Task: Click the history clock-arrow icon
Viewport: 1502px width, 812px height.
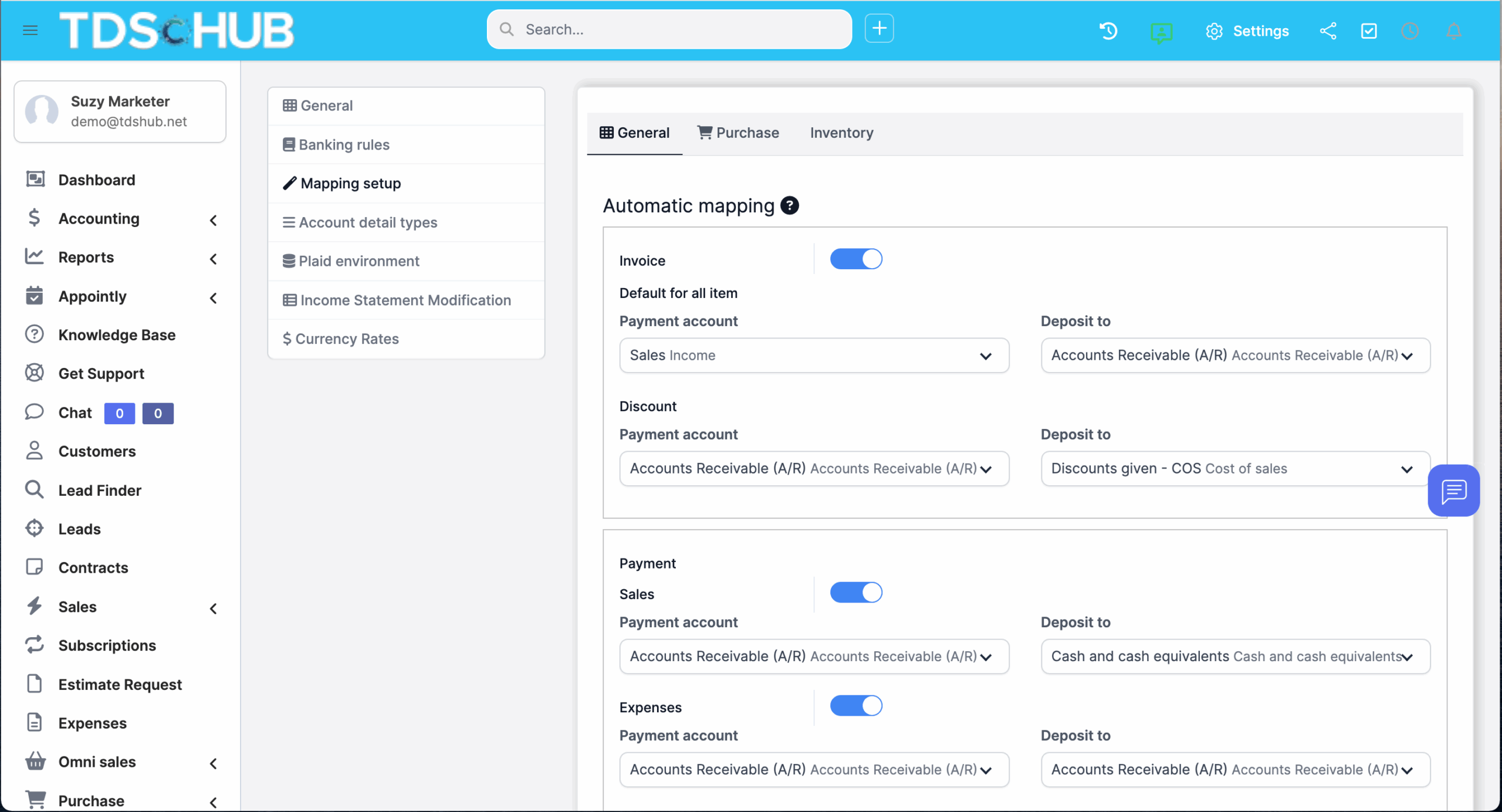Action: click(1108, 31)
